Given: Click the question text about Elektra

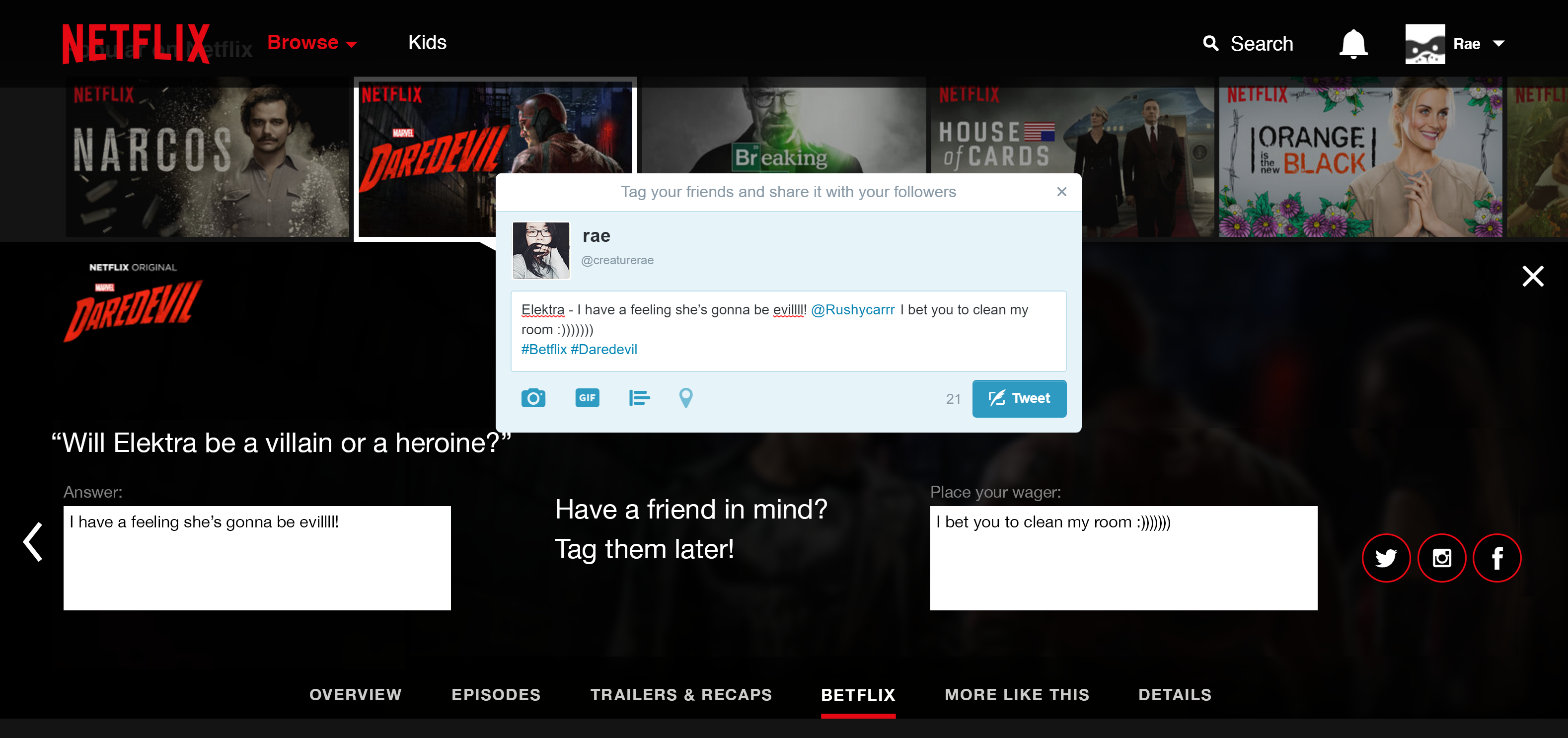Looking at the screenshot, I should point(281,443).
